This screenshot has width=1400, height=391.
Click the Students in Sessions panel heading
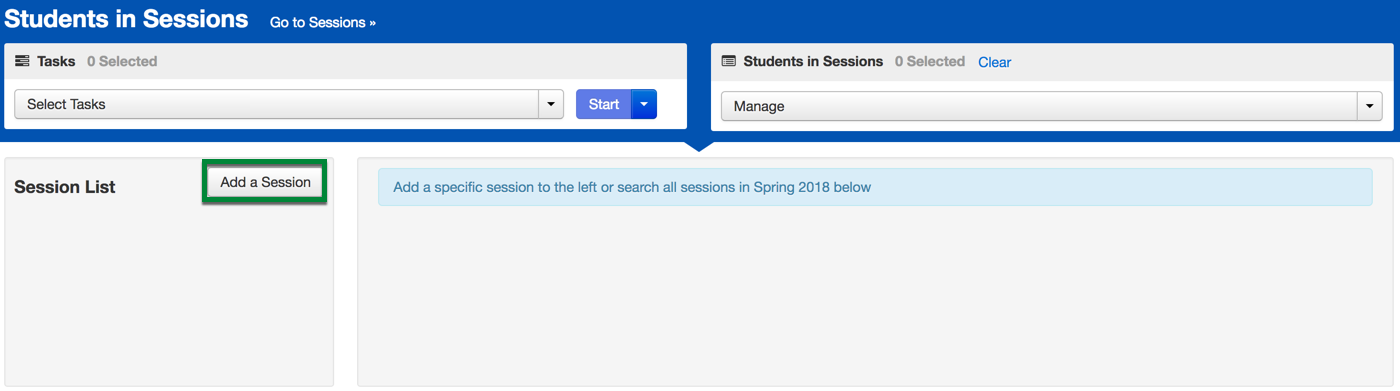tap(813, 61)
